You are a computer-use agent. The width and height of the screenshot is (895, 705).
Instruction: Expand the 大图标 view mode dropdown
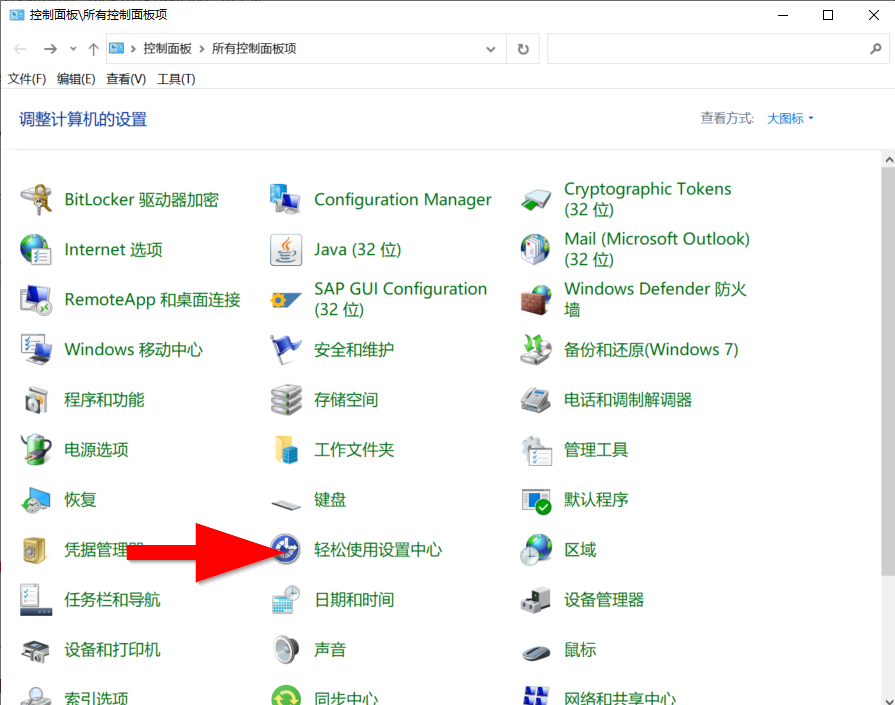coord(790,118)
